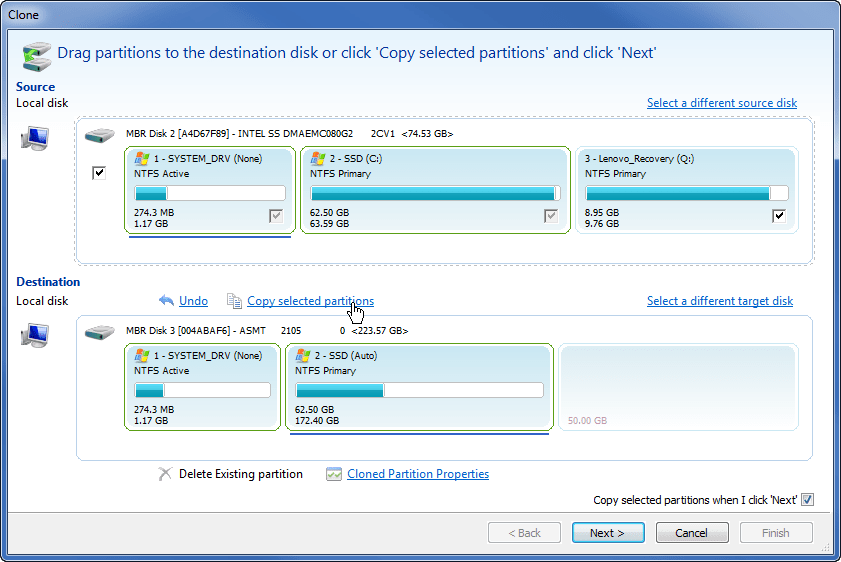Open Cloned Partition Properties link
This screenshot has height=562, width=841.
pos(418,474)
